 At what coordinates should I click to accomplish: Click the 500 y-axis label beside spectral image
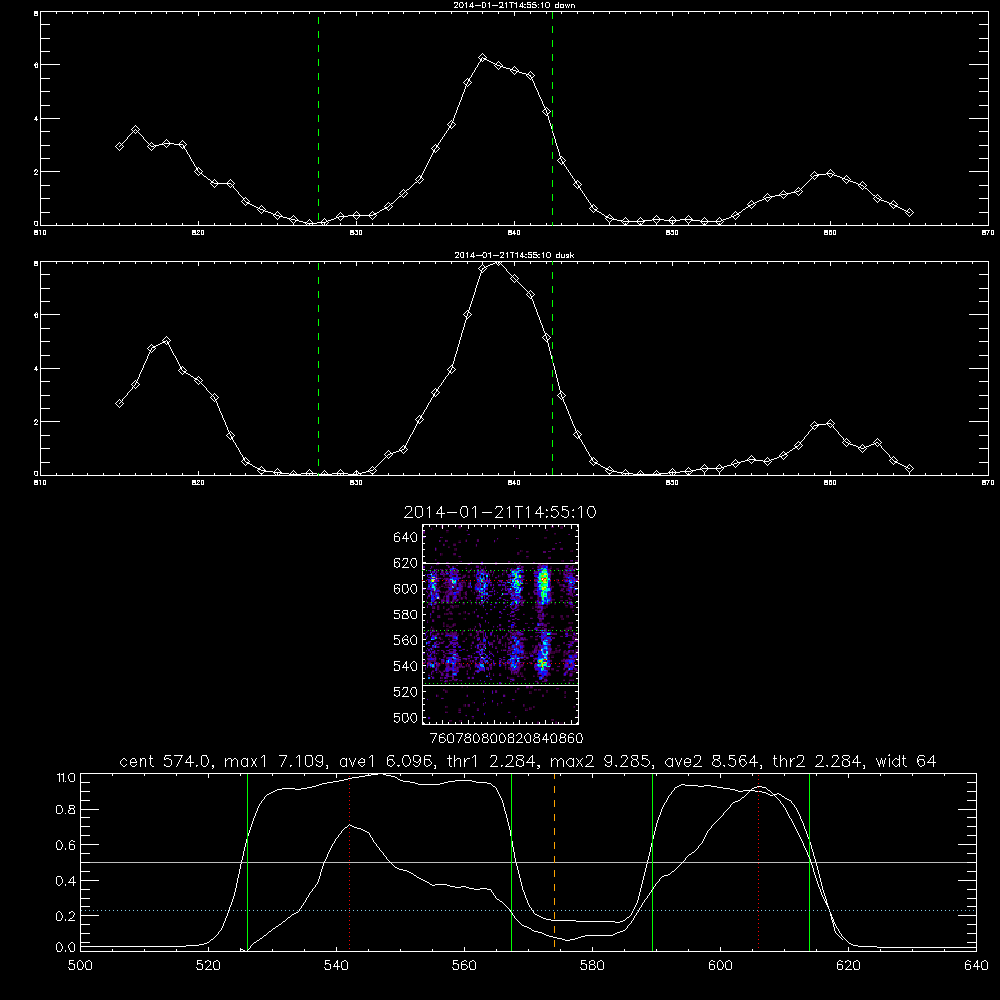point(406,717)
